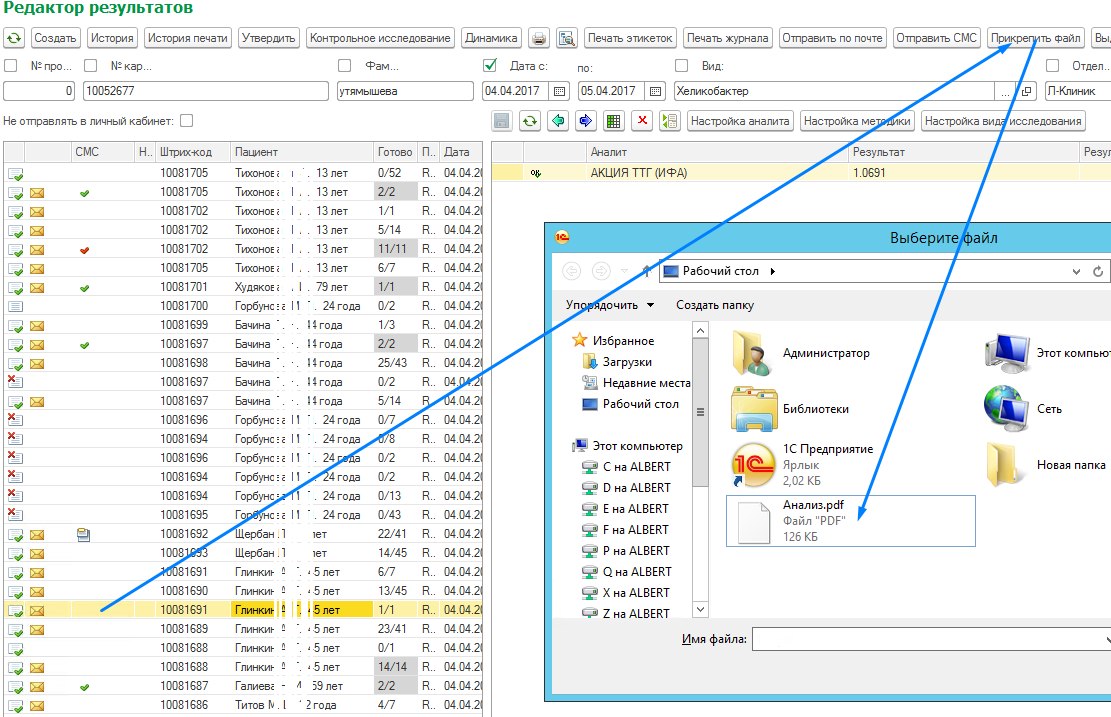Click the navigation pane scroll down arrow
The width and height of the screenshot is (1111, 717).
tap(700, 609)
